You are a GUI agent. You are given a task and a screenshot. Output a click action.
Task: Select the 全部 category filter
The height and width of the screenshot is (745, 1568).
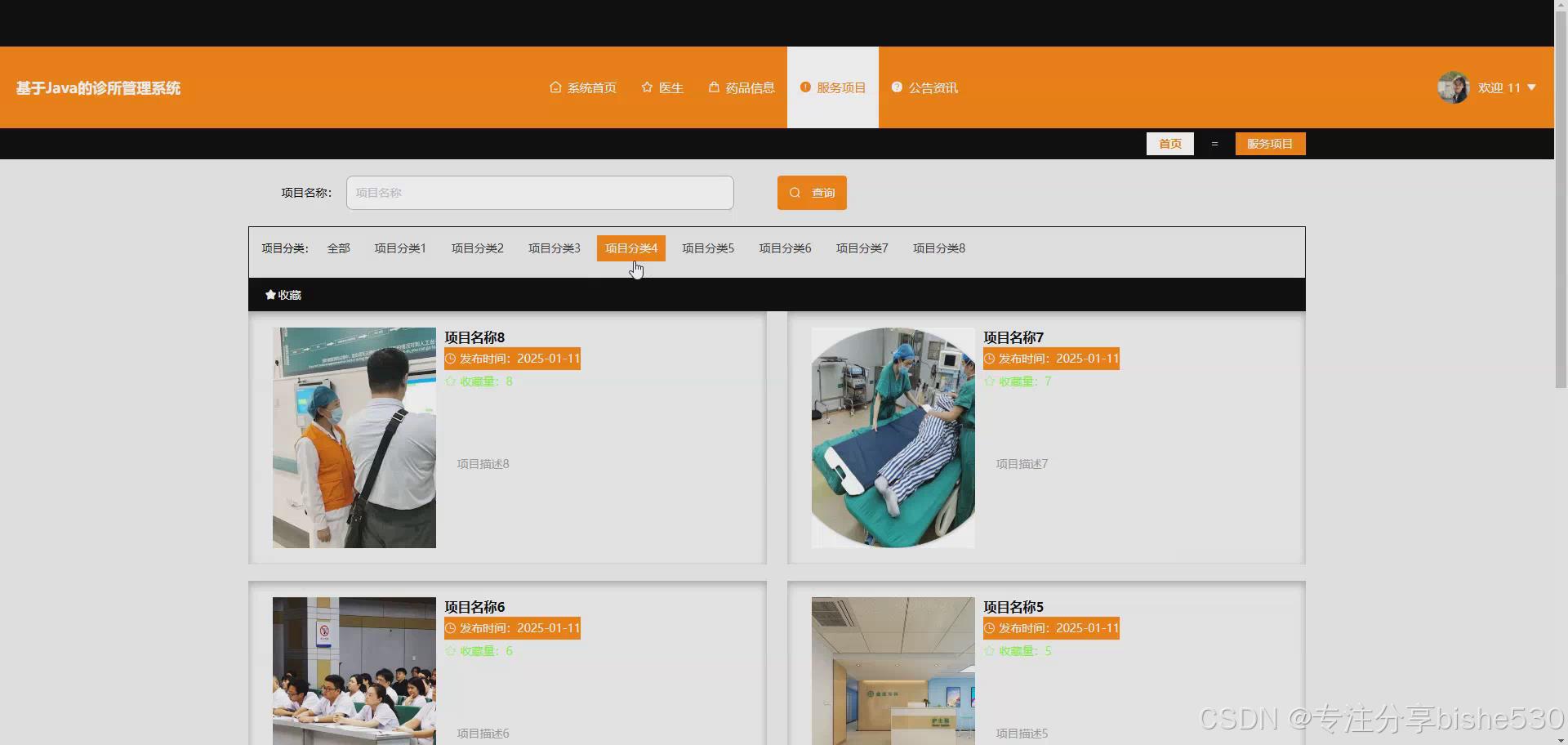tap(339, 248)
